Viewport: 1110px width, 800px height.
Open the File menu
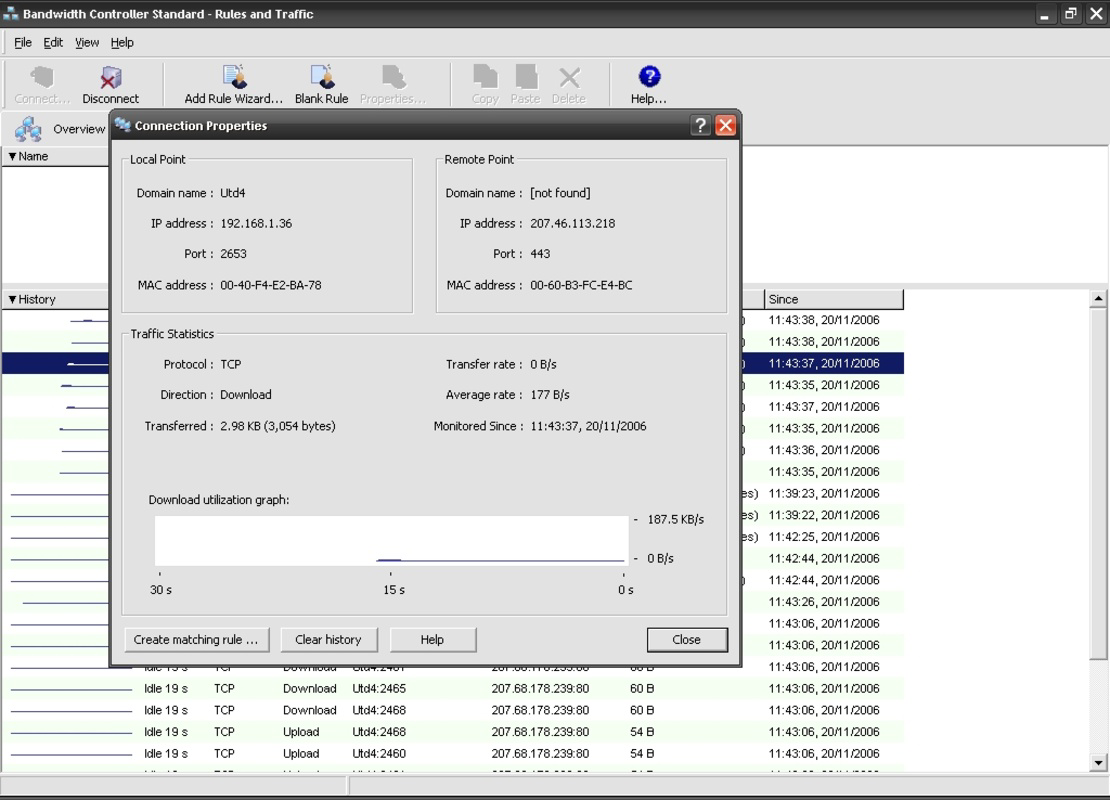(x=22, y=42)
